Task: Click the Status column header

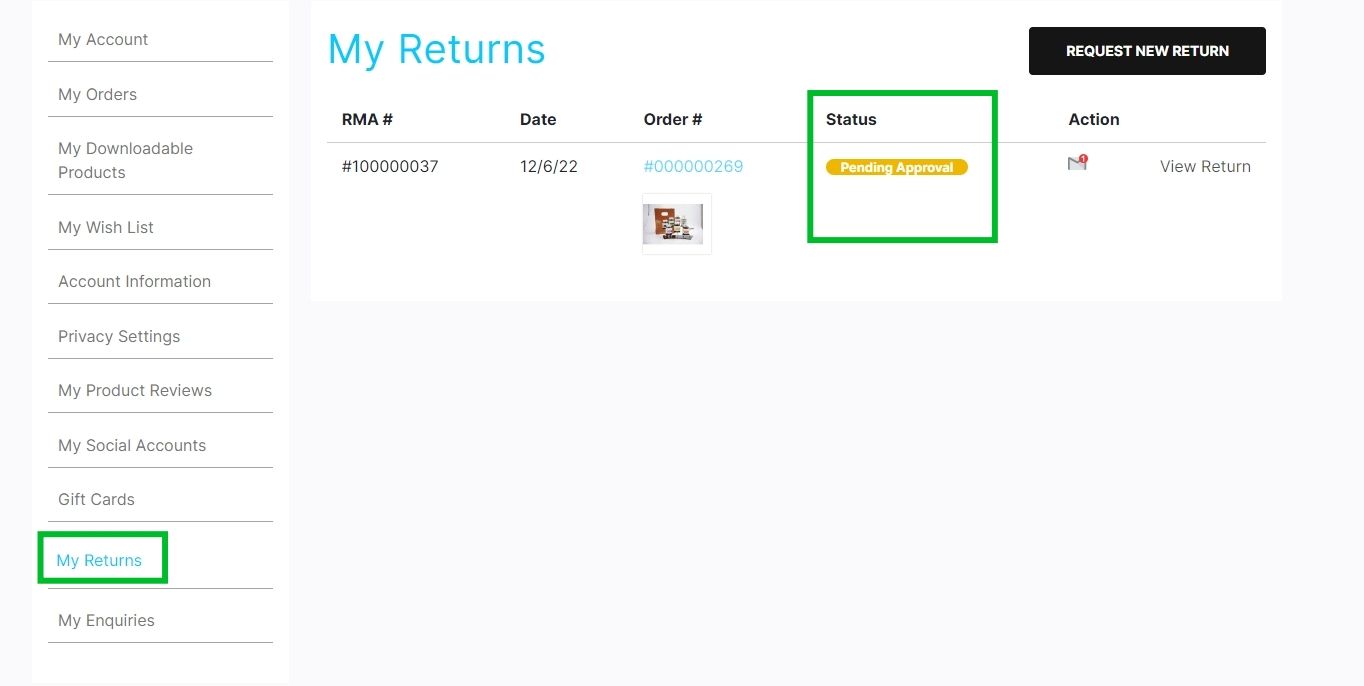Action: coord(851,120)
